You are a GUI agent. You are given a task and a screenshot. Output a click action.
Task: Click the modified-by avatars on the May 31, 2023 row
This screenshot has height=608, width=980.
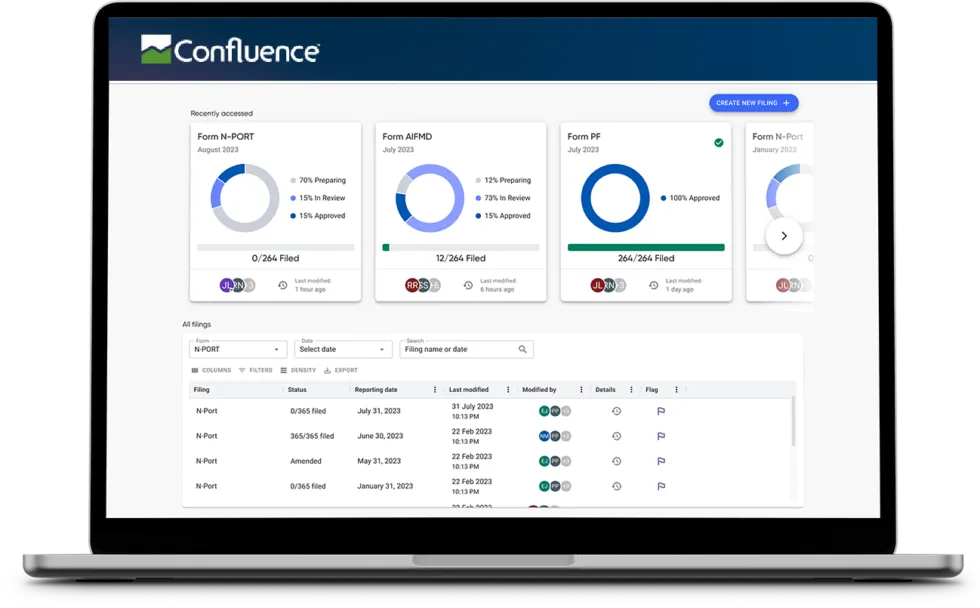pos(555,461)
